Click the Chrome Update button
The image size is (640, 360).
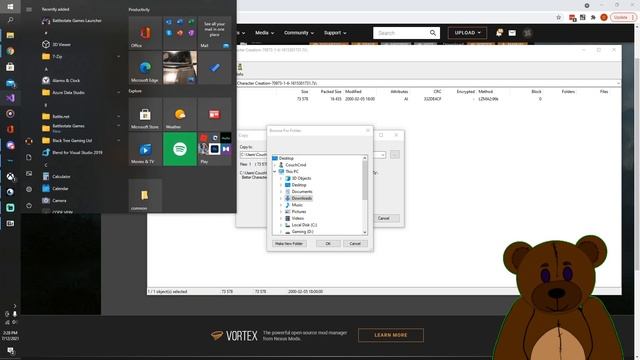[623, 17]
